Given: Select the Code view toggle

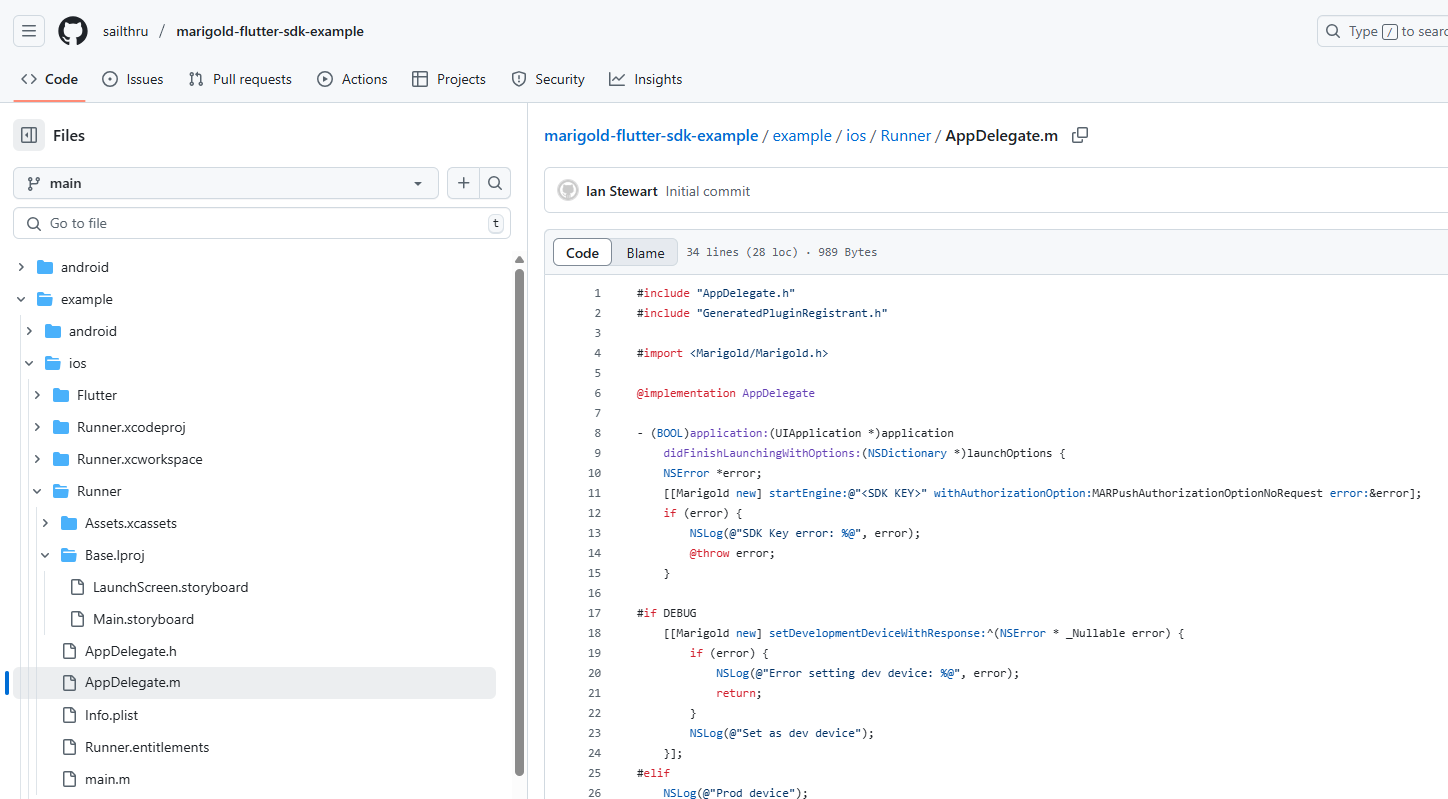Looking at the screenshot, I should click(x=582, y=253).
